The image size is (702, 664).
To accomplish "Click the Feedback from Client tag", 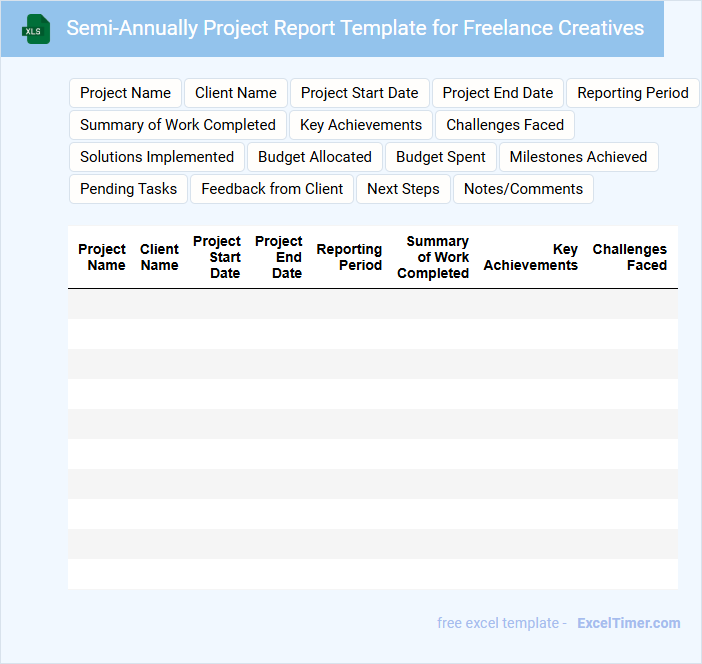I will pyautogui.click(x=272, y=189).
